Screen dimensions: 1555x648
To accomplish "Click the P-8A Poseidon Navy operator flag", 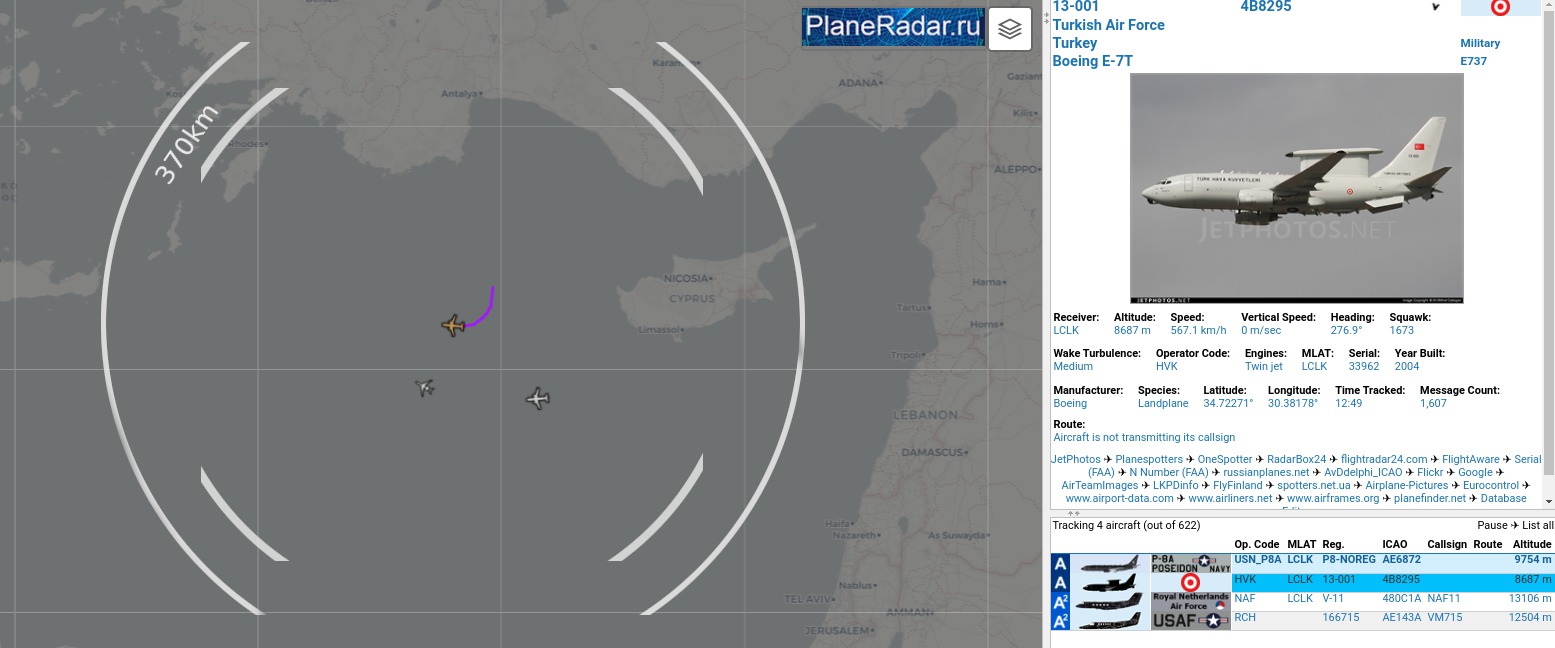I will pos(1190,563).
